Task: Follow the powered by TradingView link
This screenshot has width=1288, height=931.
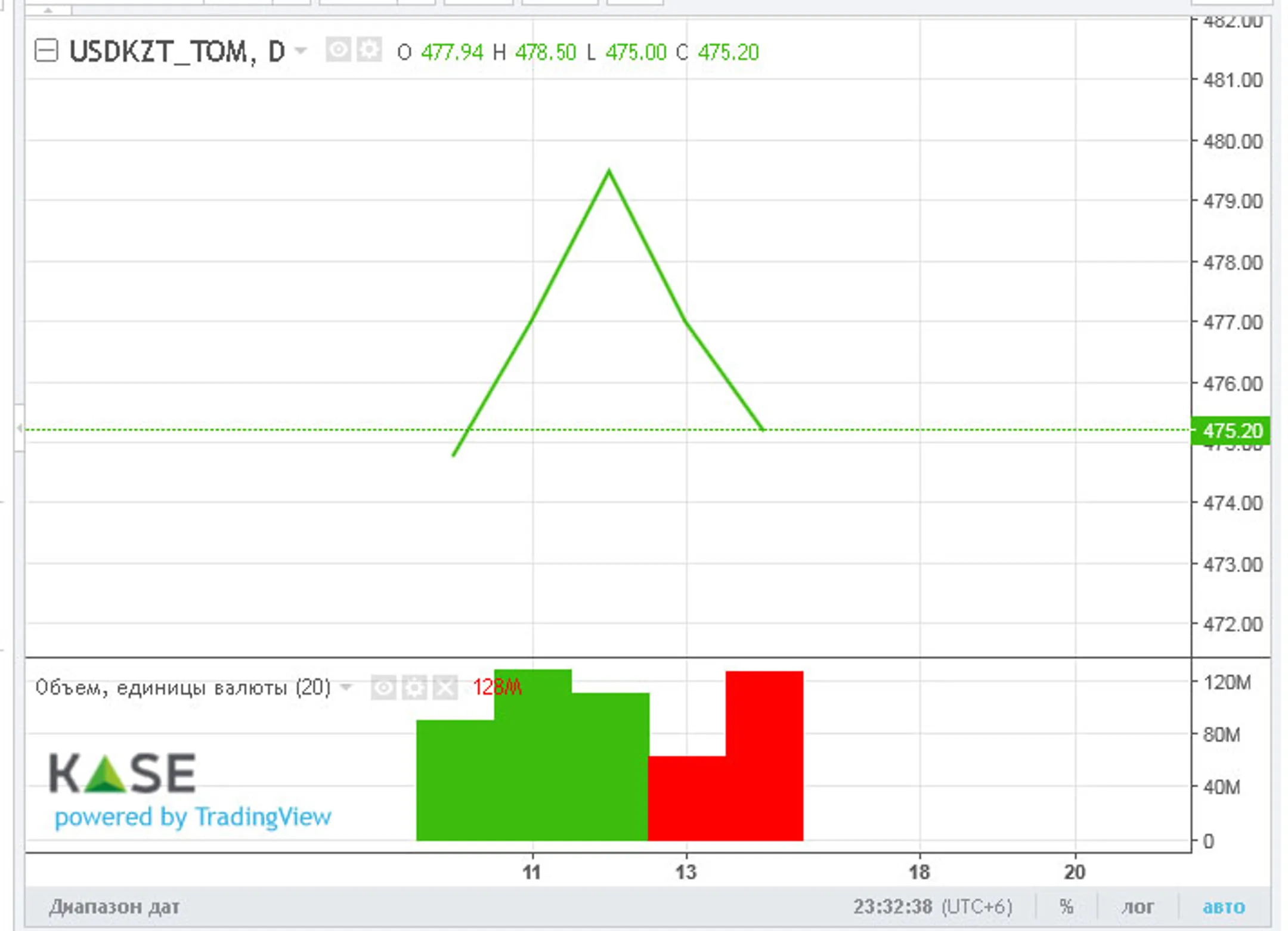Action: click(x=193, y=817)
